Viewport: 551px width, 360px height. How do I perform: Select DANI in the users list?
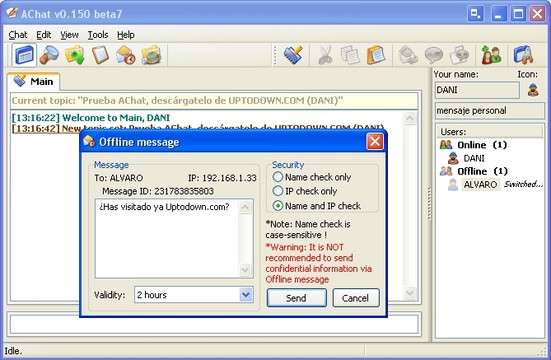click(x=474, y=158)
